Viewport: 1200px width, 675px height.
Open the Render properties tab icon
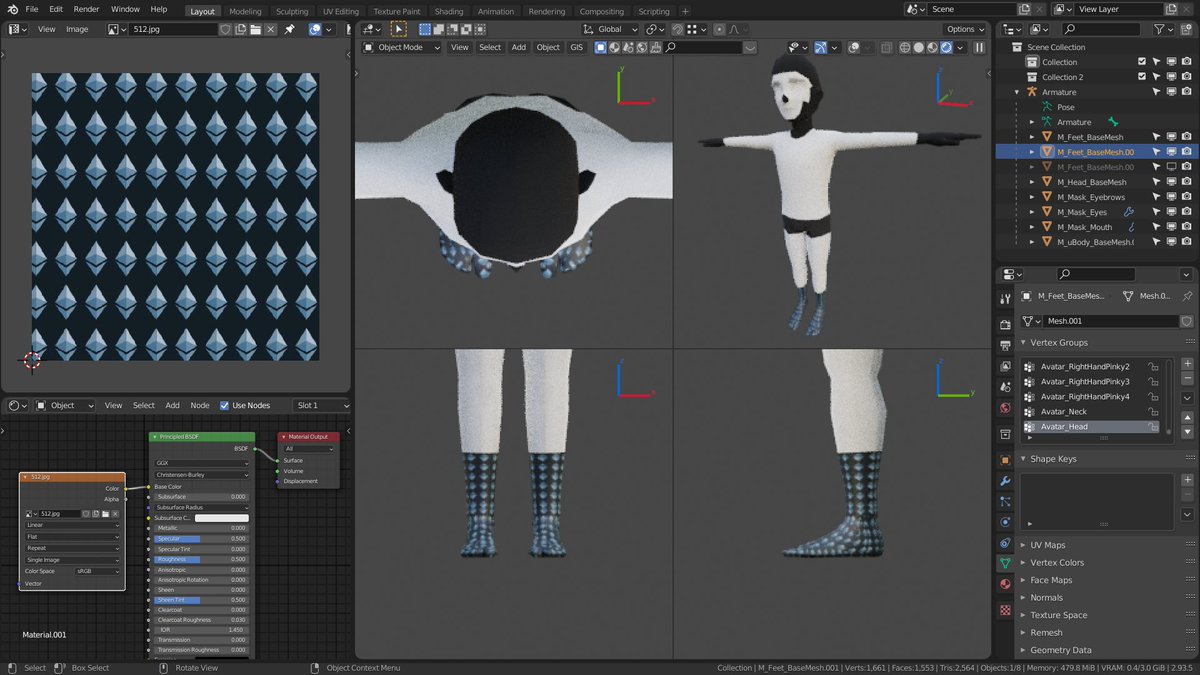(x=1005, y=325)
